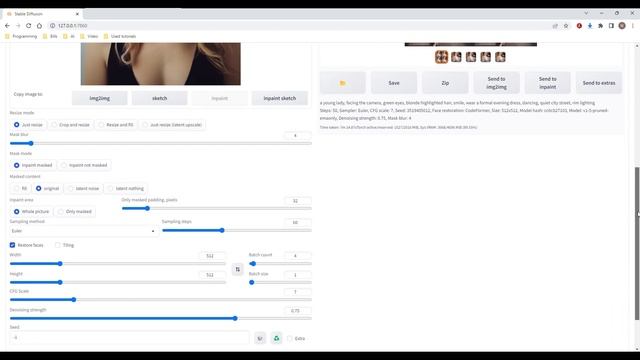Viewport: 640px width, 360px height.
Task: Copy image to sketch
Action: click(160, 98)
